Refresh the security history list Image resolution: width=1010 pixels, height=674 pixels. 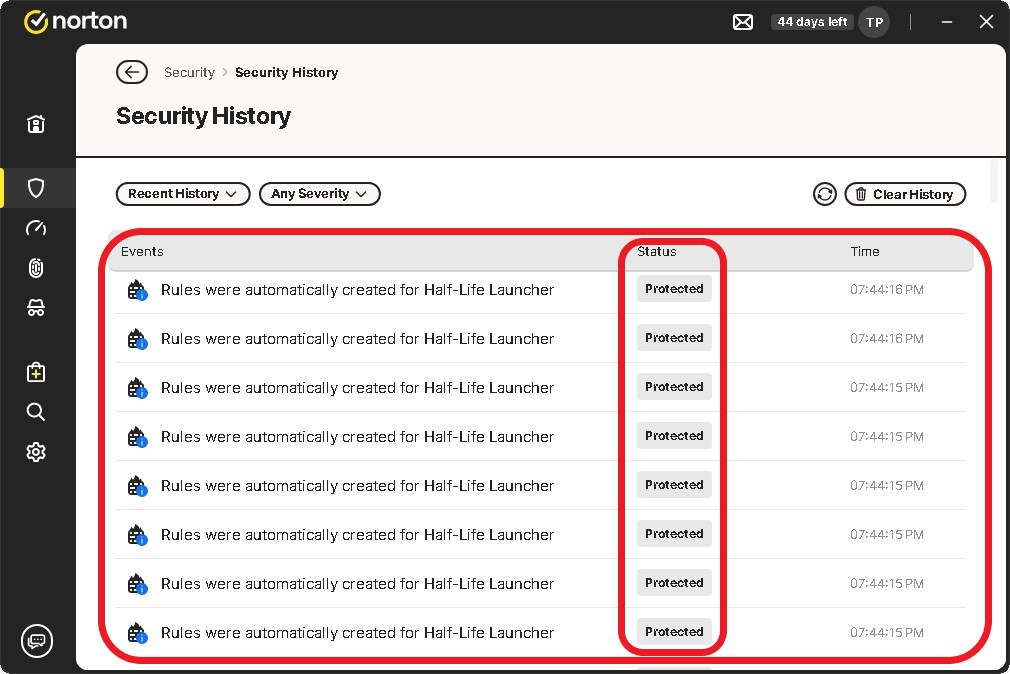point(824,194)
